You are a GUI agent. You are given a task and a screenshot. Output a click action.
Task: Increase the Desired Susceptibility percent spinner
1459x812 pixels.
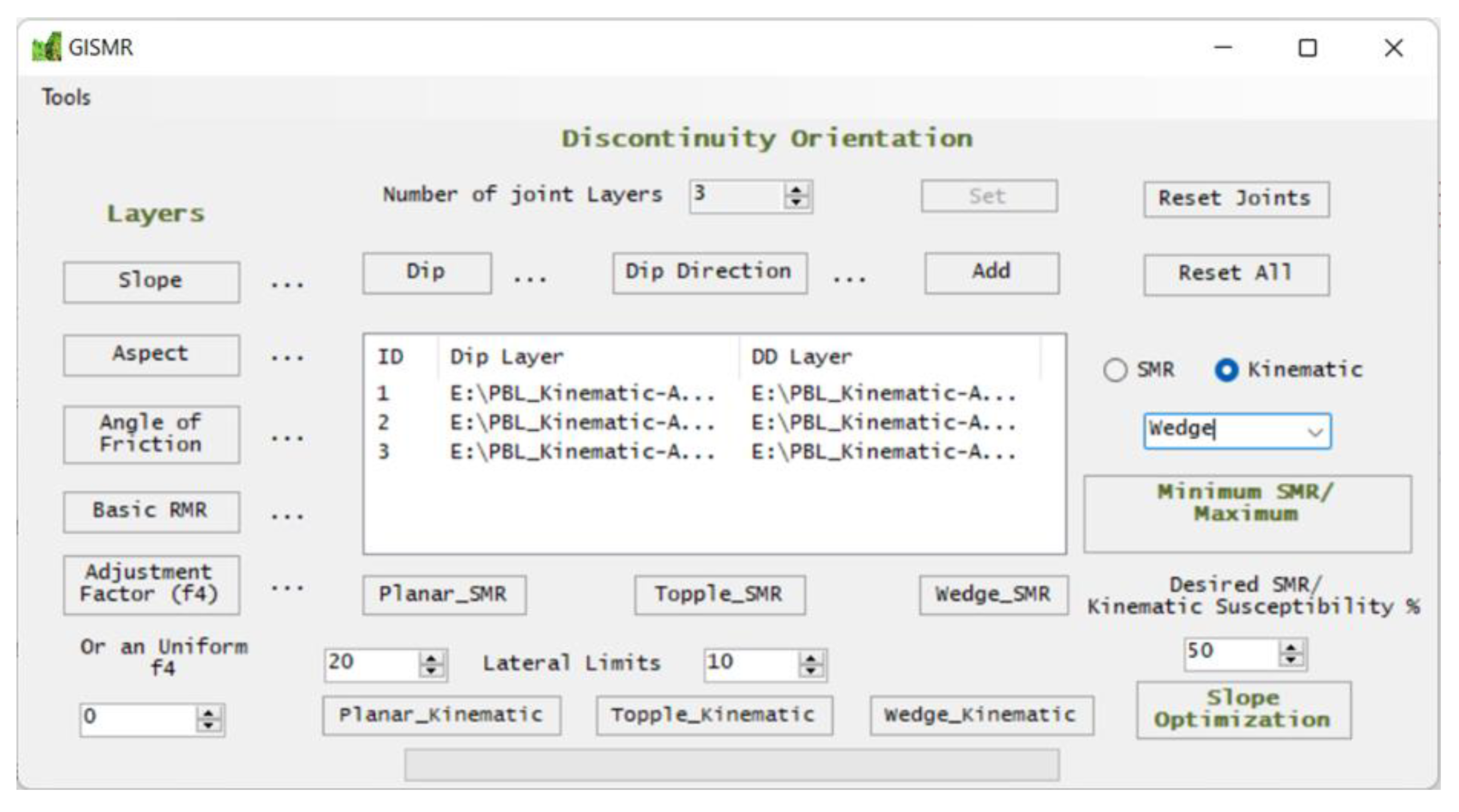pos(1291,648)
